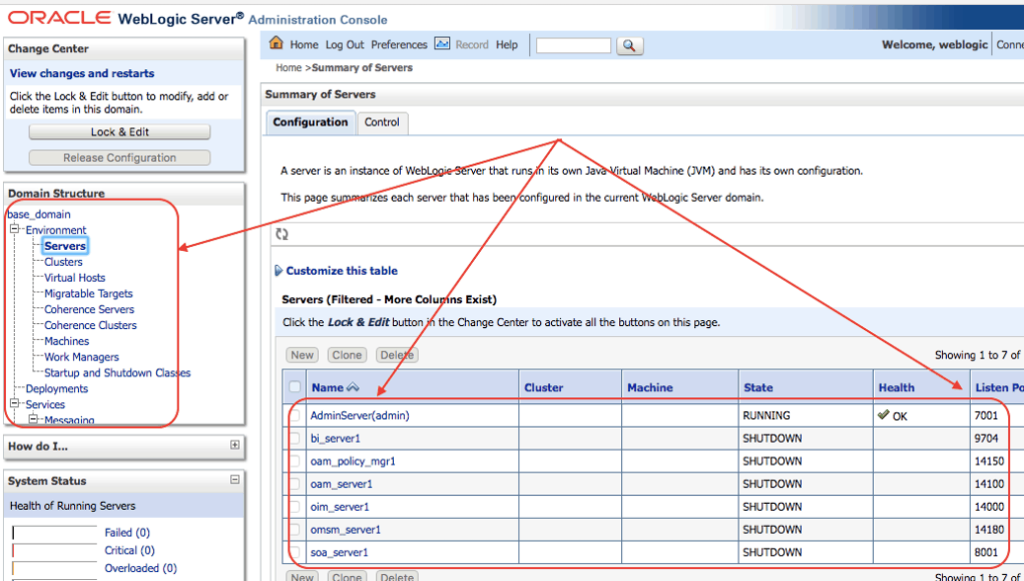The width and height of the screenshot is (1024, 581).
Task: Check the omsm_server1 row checkbox
Action: click(x=296, y=529)
